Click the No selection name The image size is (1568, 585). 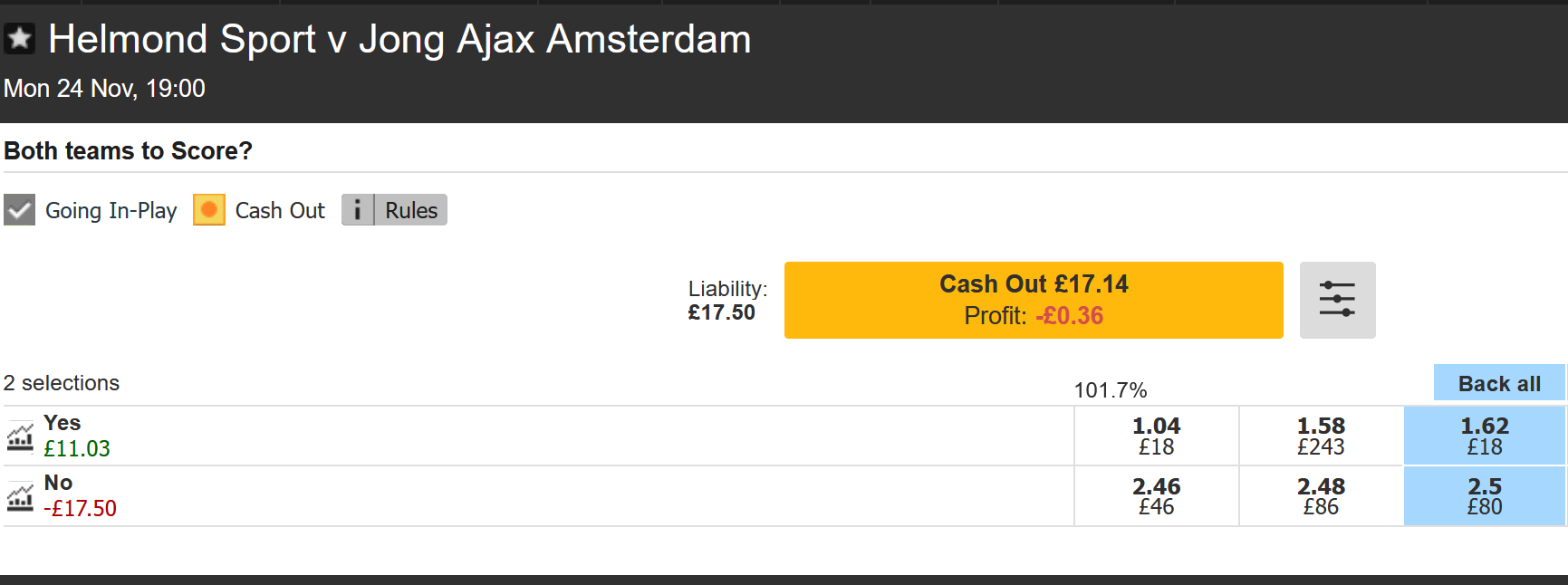point(58,483)
